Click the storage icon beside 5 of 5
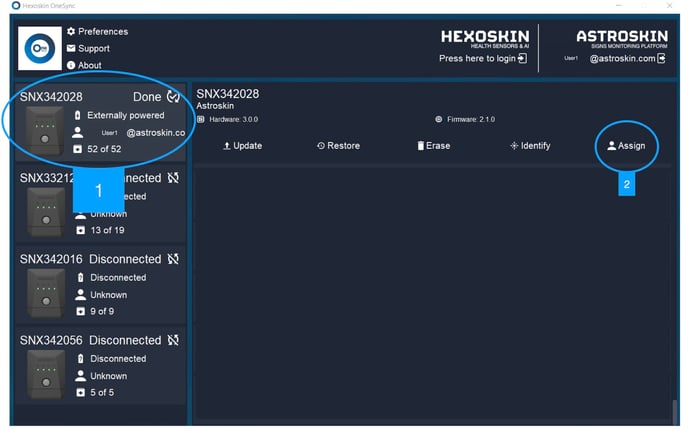 [x=81, y=393]
